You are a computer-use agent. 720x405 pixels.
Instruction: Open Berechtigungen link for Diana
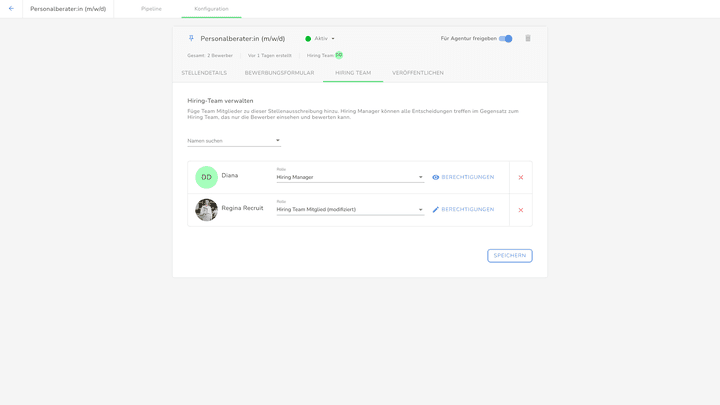467,177
